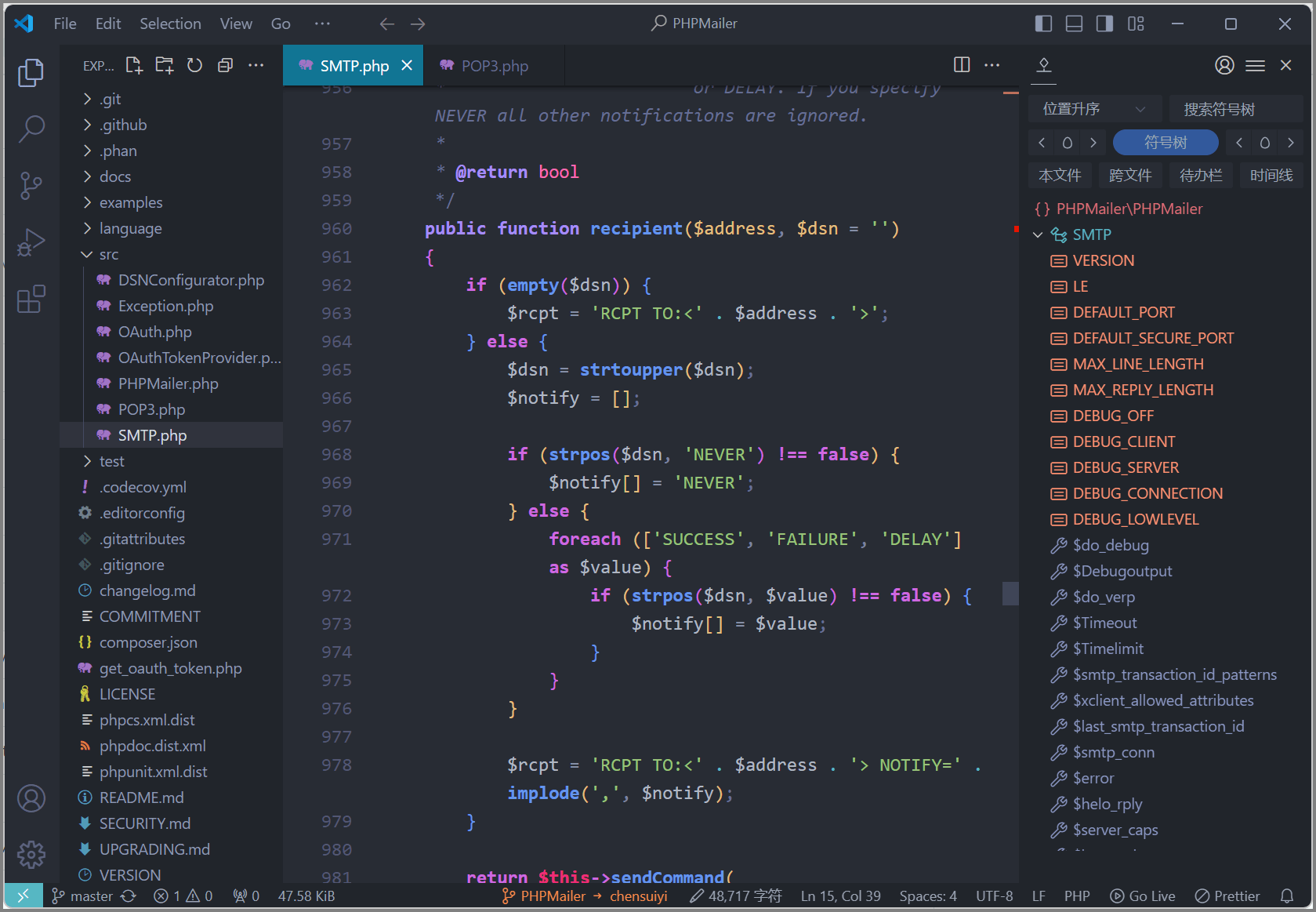Image resolution: width=1316 pixels, height=912 pixels.
Task: Open the Search view in activity bar
Action: coord(31,129)
